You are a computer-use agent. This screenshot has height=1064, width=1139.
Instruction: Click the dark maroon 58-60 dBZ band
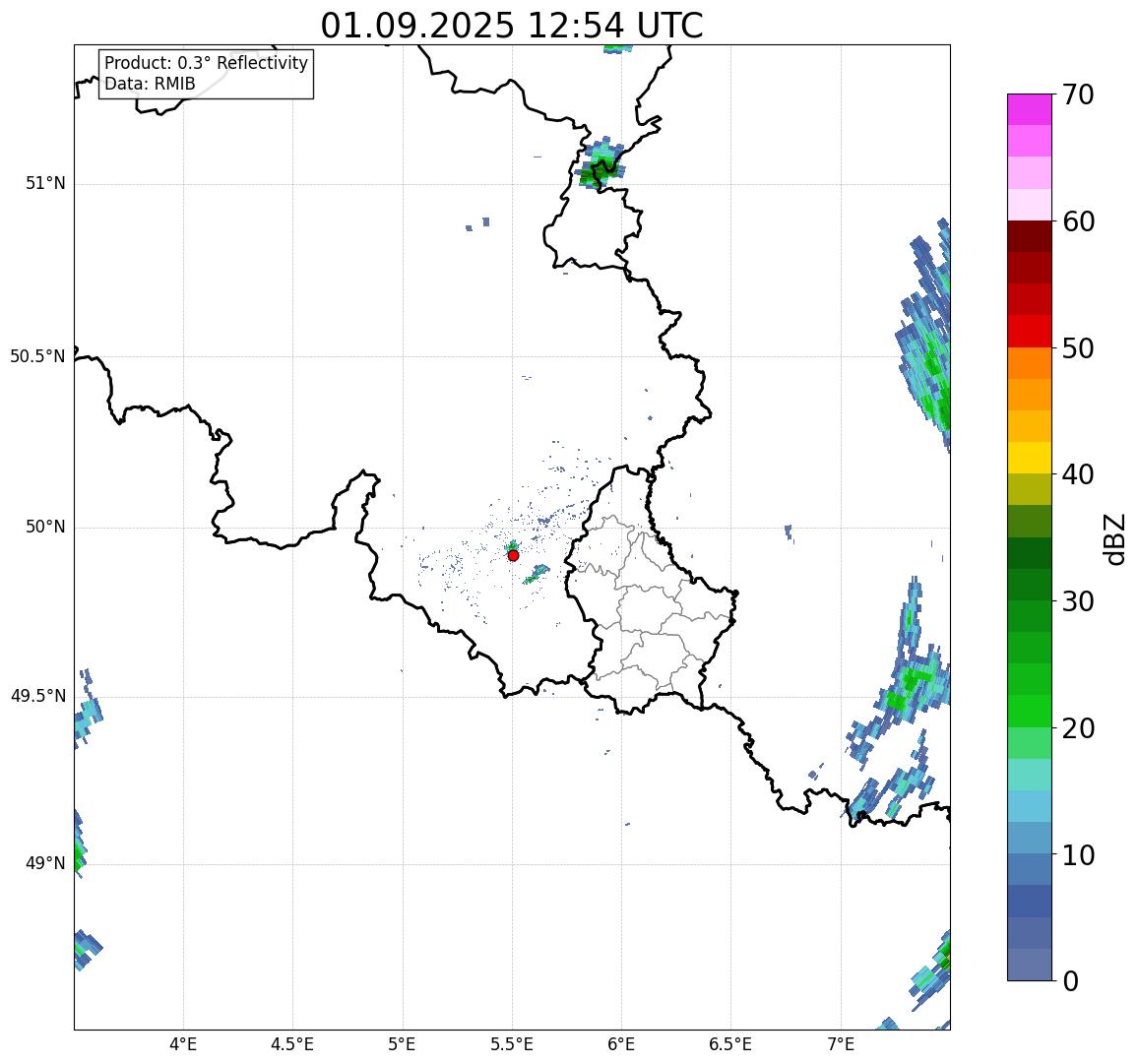click(x=1030, y=236)
